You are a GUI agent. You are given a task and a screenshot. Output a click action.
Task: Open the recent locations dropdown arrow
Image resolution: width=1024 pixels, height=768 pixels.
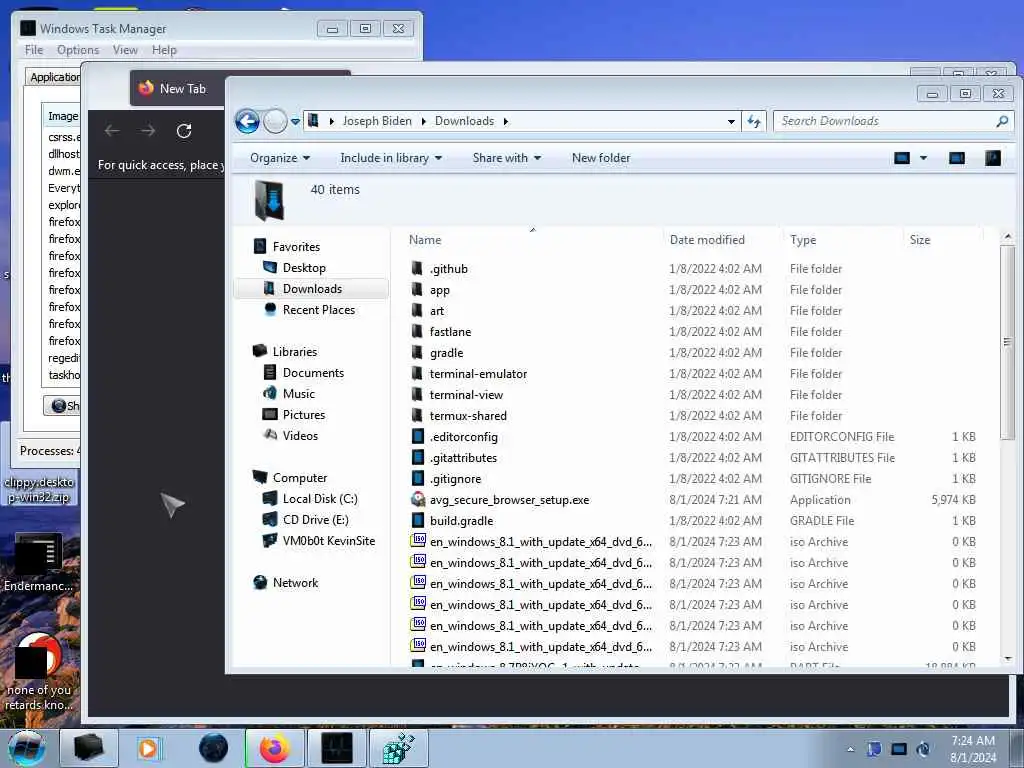[x=295, y=121]
